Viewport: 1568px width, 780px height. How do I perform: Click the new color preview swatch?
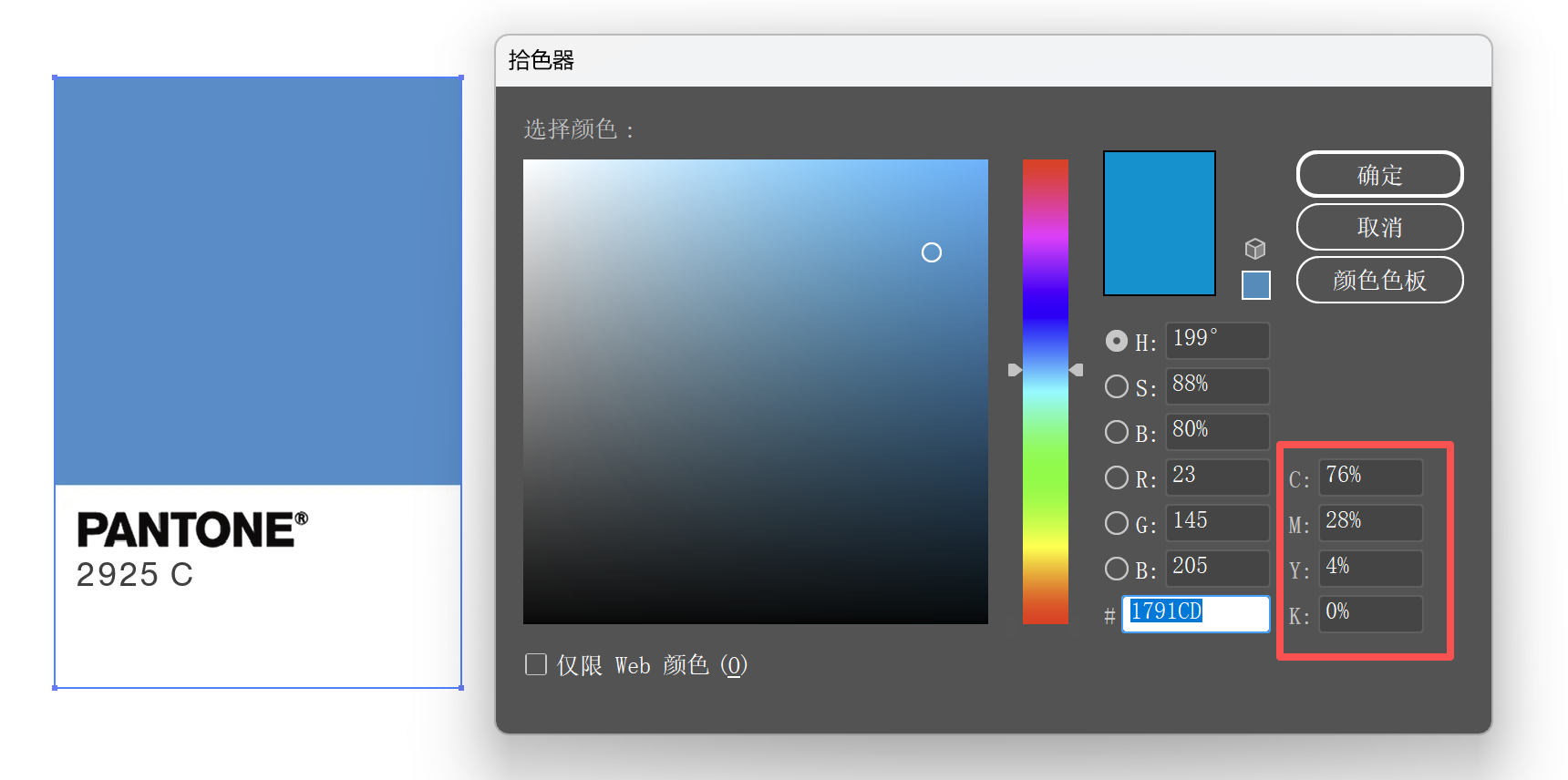tap(1160, 223)
